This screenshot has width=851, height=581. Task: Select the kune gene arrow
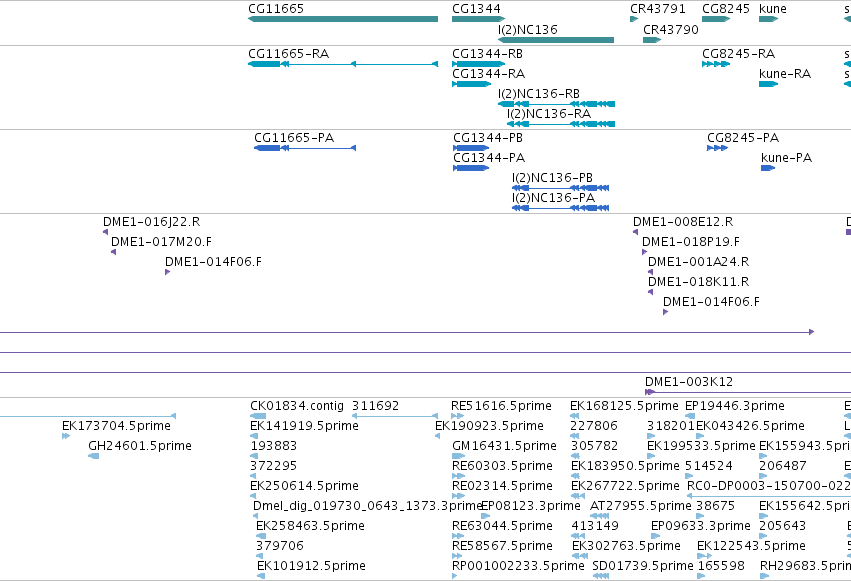(769, 19)
